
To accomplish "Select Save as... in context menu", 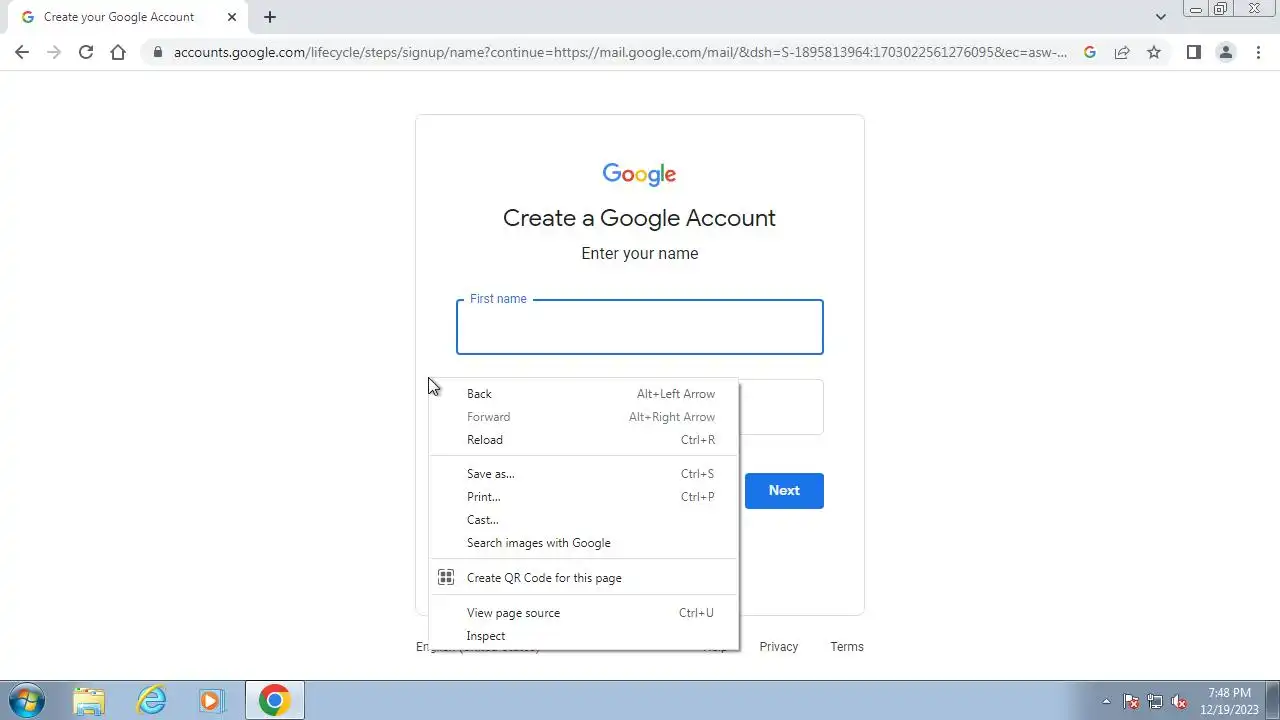I will tap(584, 474).
